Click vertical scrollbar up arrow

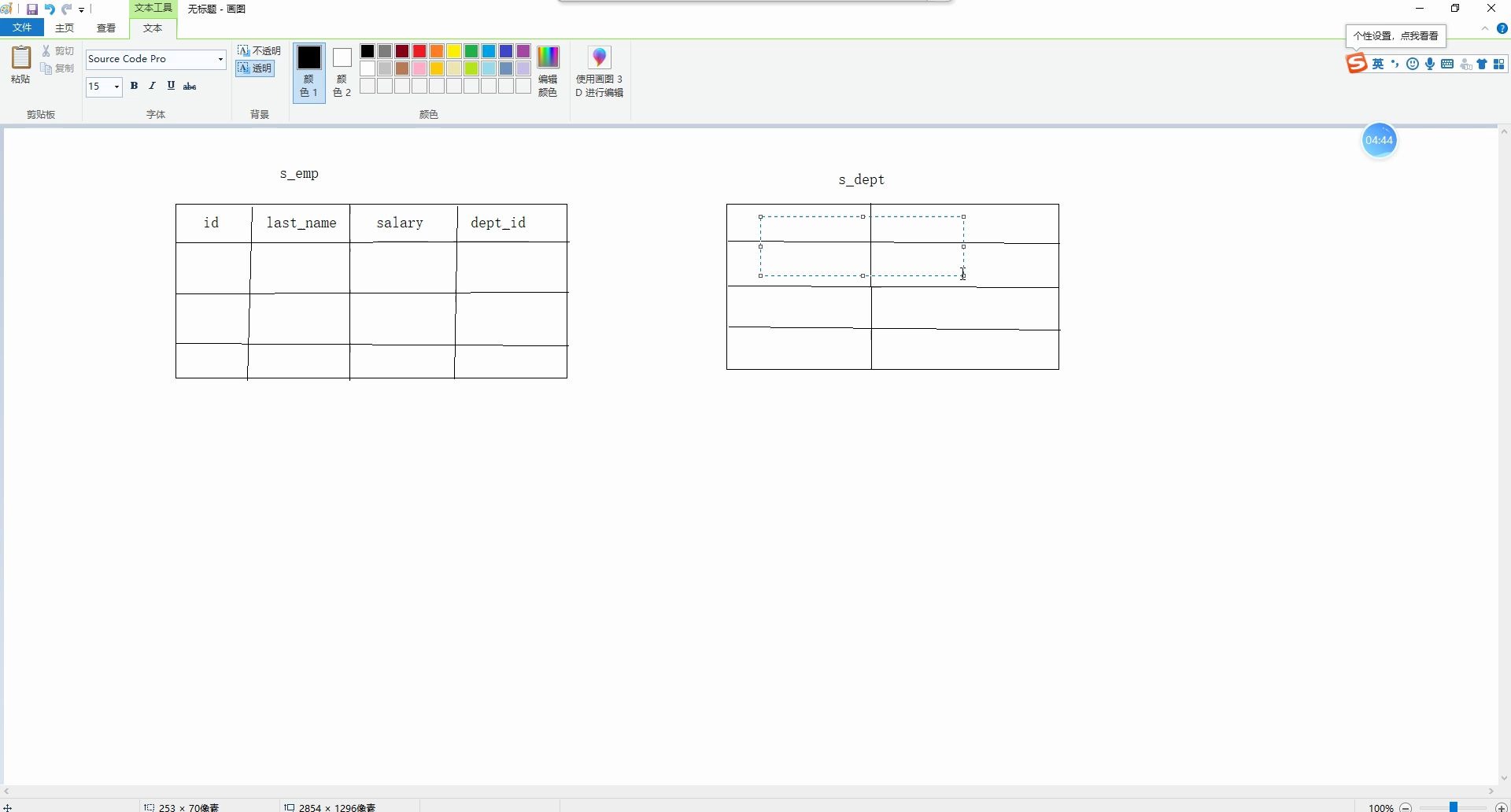click(1504, 131)
